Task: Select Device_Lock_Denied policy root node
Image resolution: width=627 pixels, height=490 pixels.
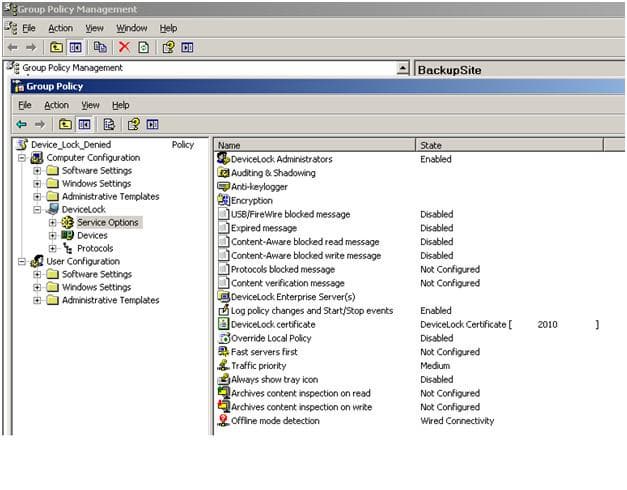Action: pyautogui.click(x=71, y=144)
